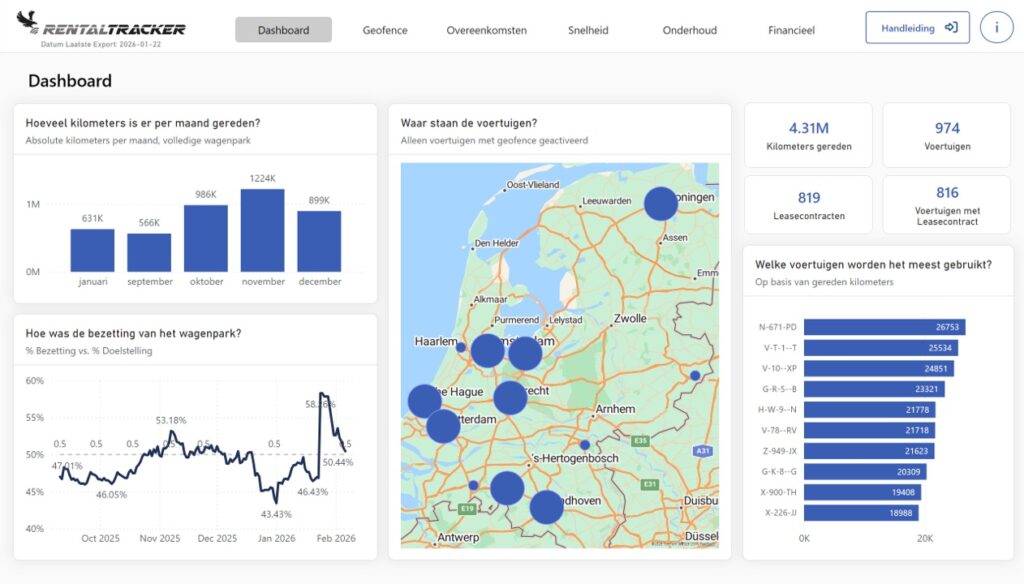The height and width of the screenshot is (584, 1024).
Task: Click the small map marker near Haarlem
Action: click(460, 348)
